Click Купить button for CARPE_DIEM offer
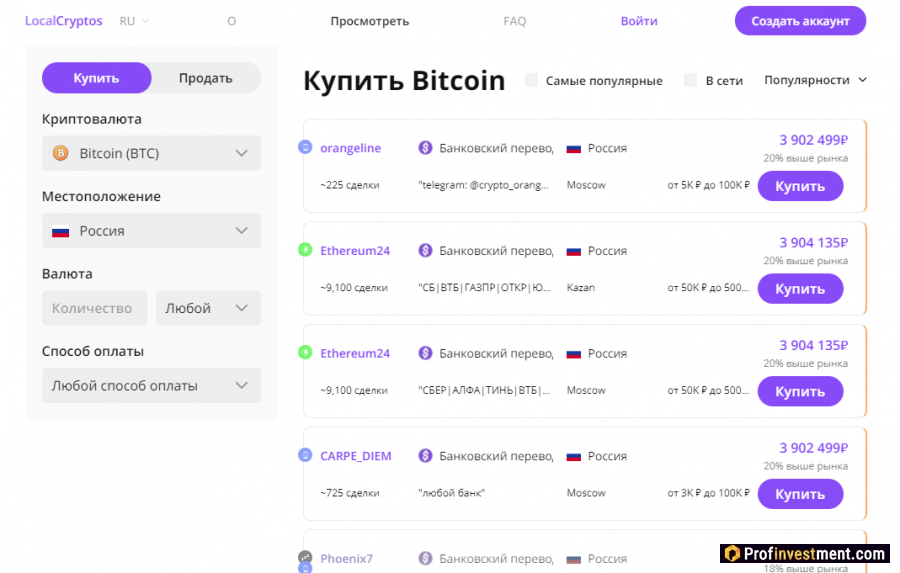The height and width of the screenshot is (573, 900). 800,494
